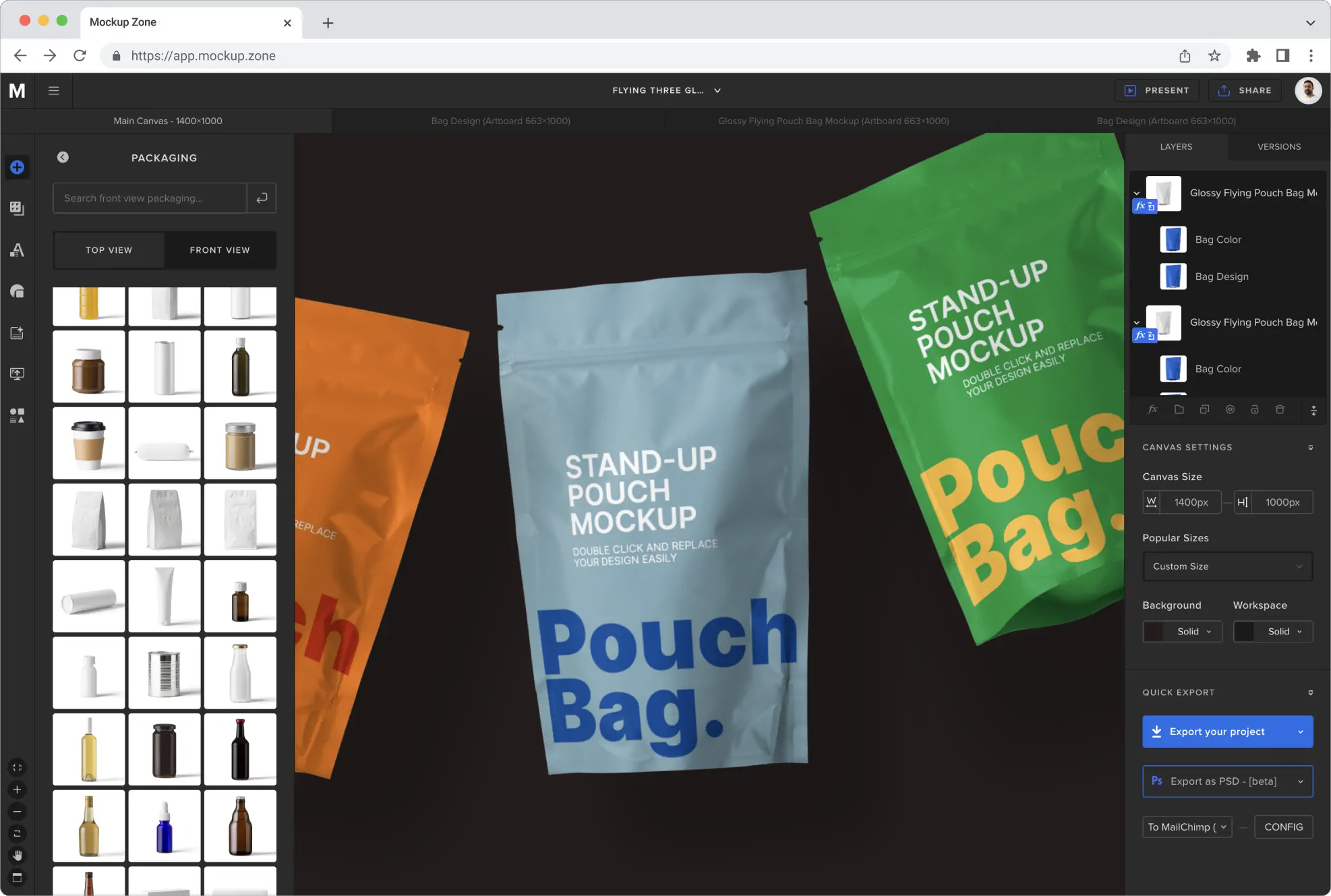Delete the selected layer via trash icon
This screenshot has height=896, width=1331.
[1280, 409]
